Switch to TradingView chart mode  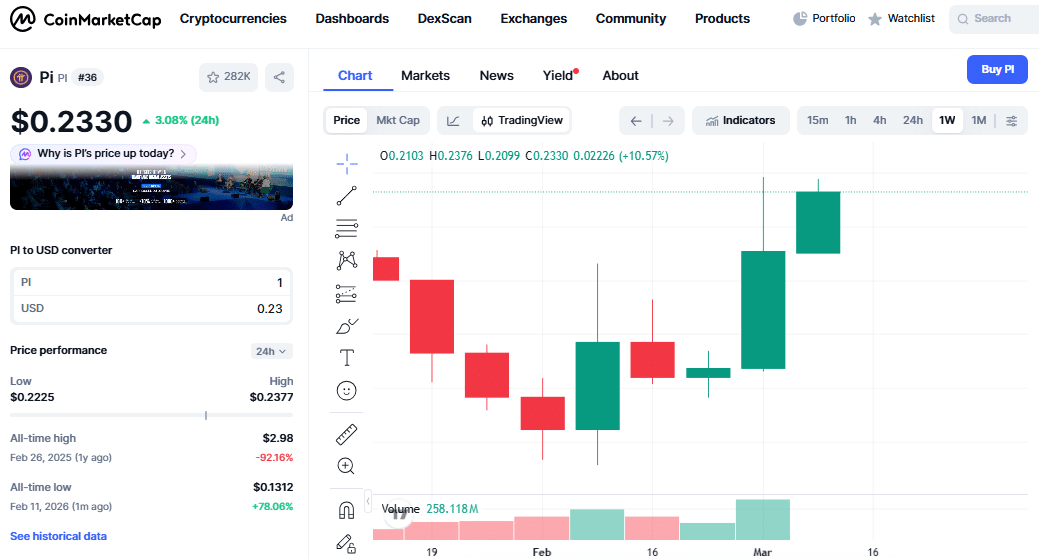(521, 121)
